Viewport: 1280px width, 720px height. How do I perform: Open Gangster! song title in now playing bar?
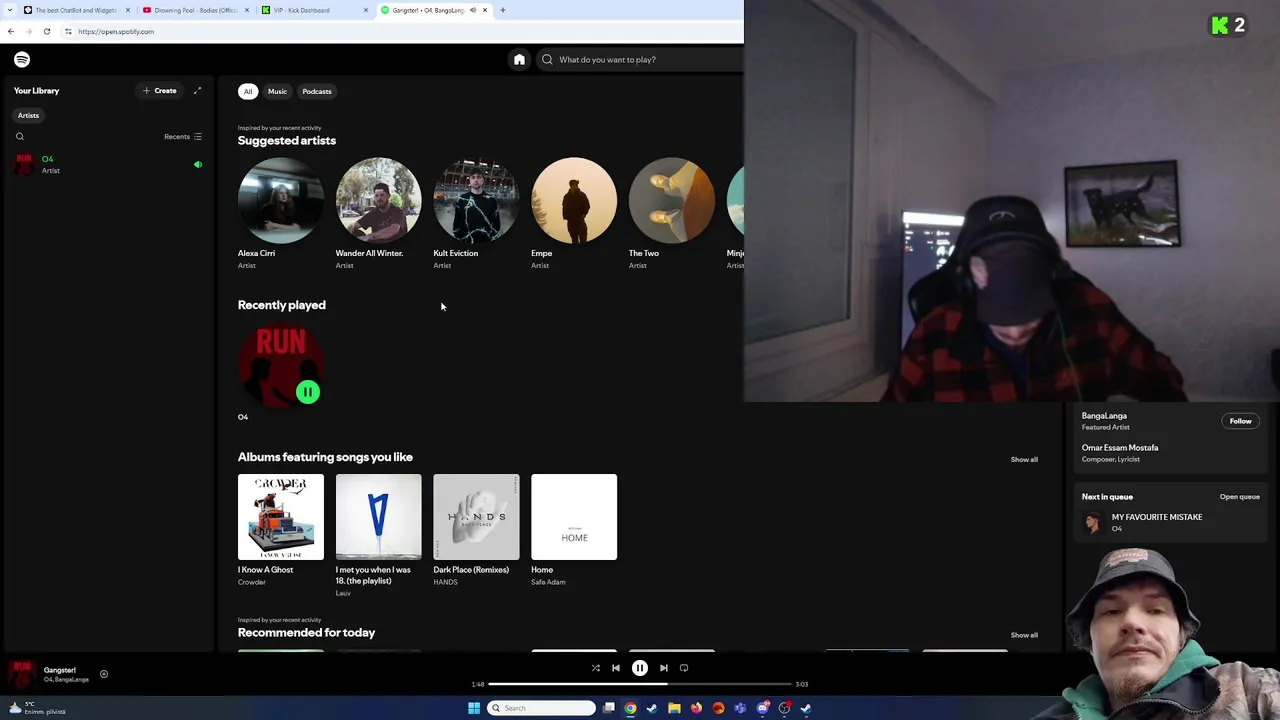pos(60,670)
